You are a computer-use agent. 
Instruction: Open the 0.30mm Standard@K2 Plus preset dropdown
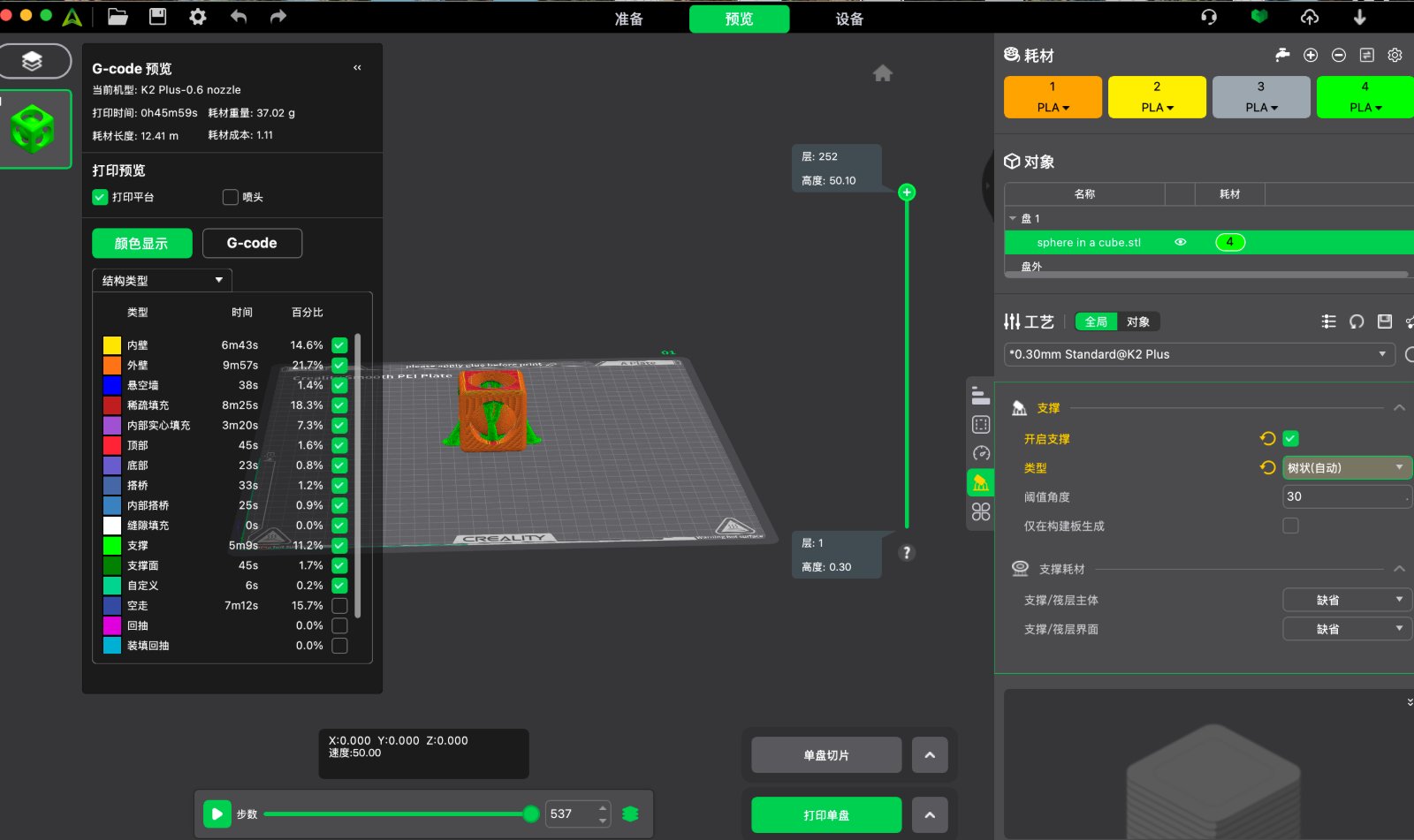(x=1199, y=354)
